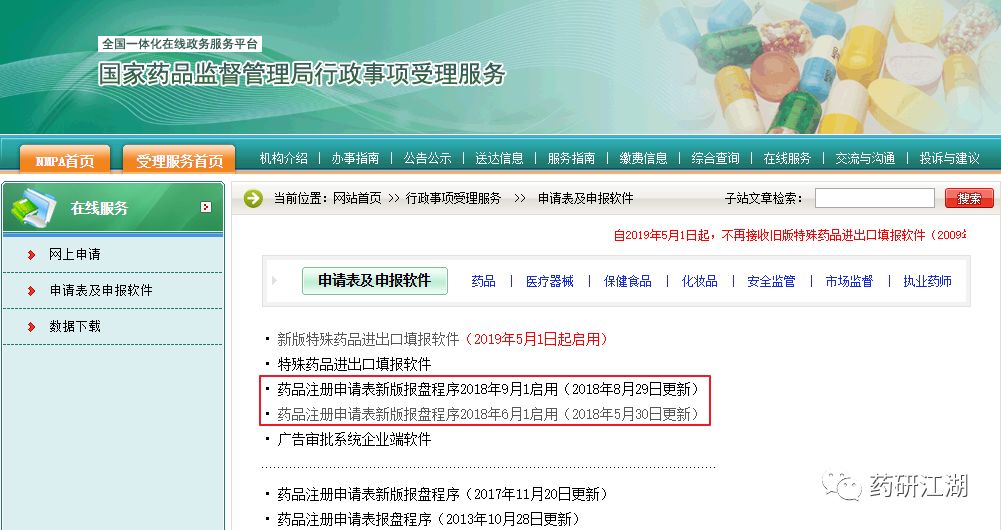Switch to 化妆品 category link
This screenshot has height=530, width=1001.
pos(700,281)
